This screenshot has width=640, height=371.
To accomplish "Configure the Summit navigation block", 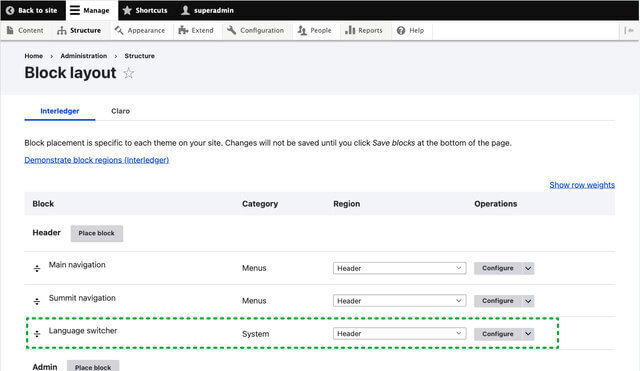I will pos(498,301).
